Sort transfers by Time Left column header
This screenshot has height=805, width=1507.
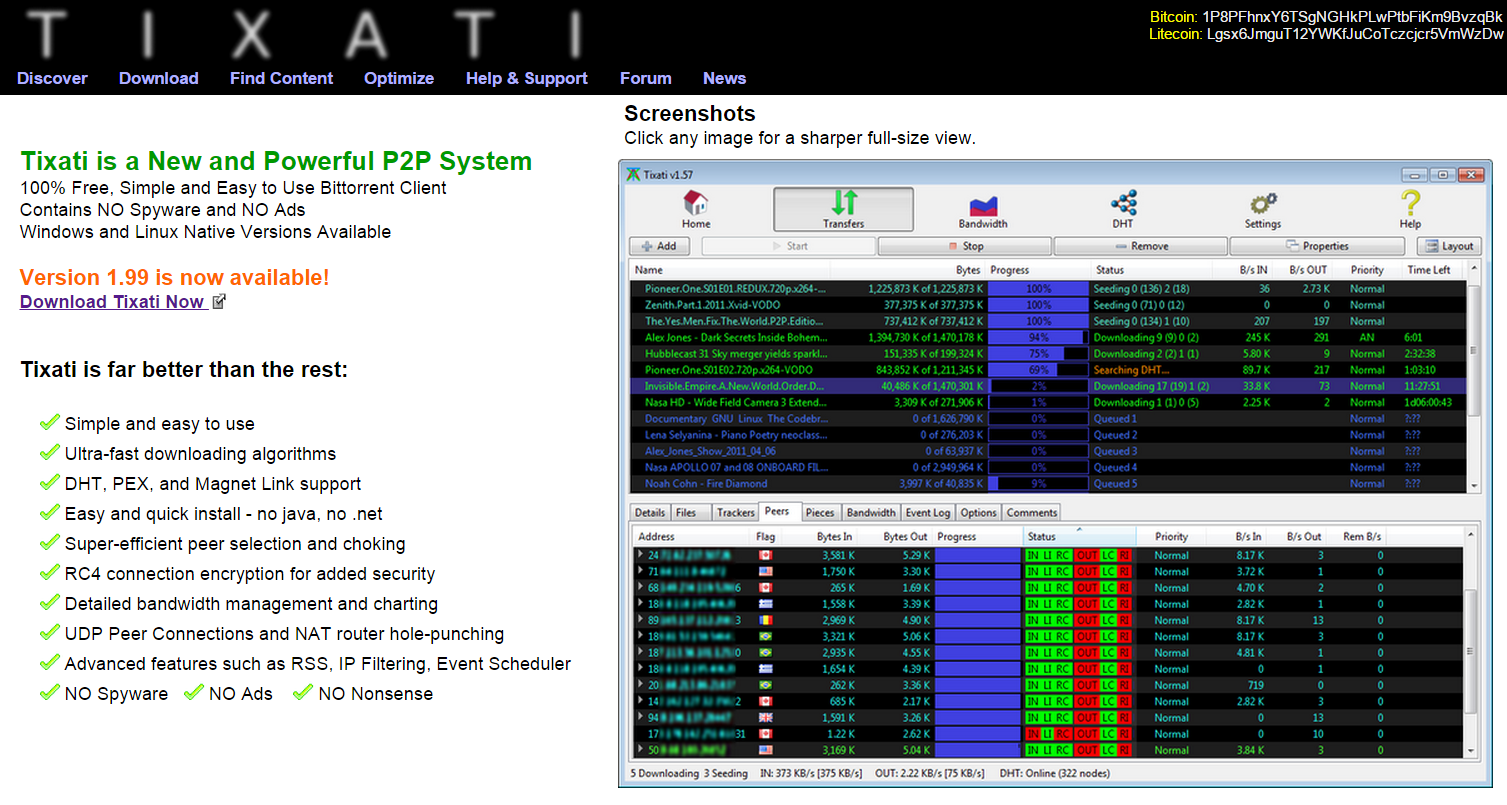point(1429,270)
